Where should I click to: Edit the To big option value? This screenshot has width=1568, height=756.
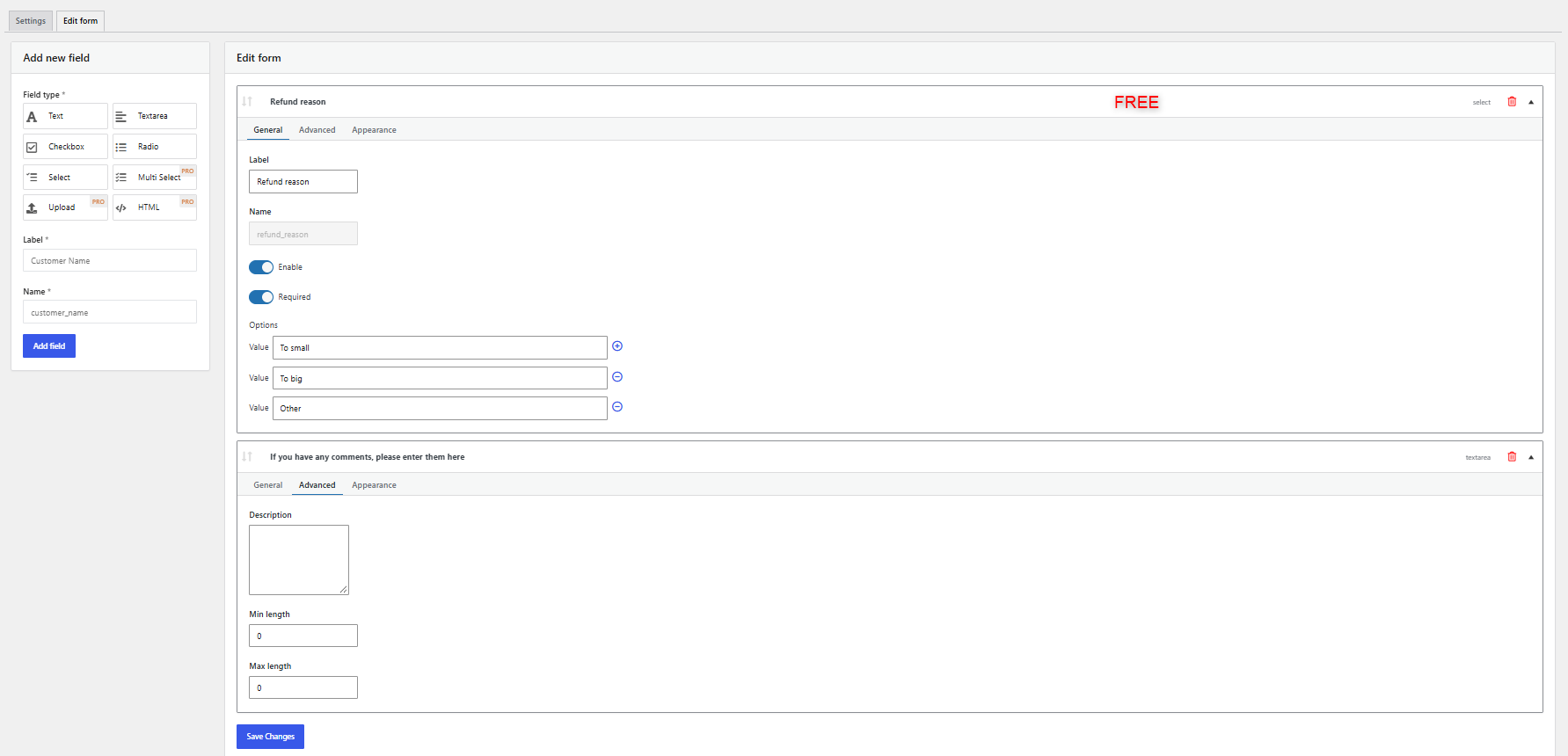440,378
